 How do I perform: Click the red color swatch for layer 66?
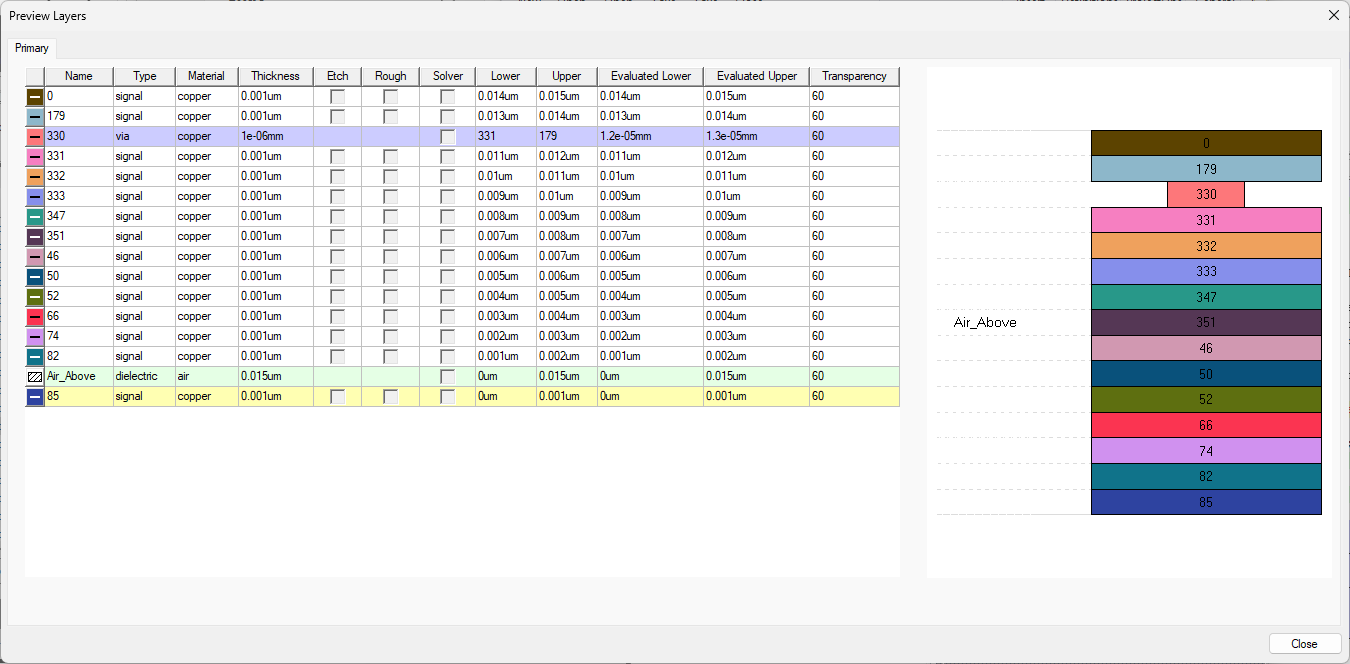click(x=34, y=316)
